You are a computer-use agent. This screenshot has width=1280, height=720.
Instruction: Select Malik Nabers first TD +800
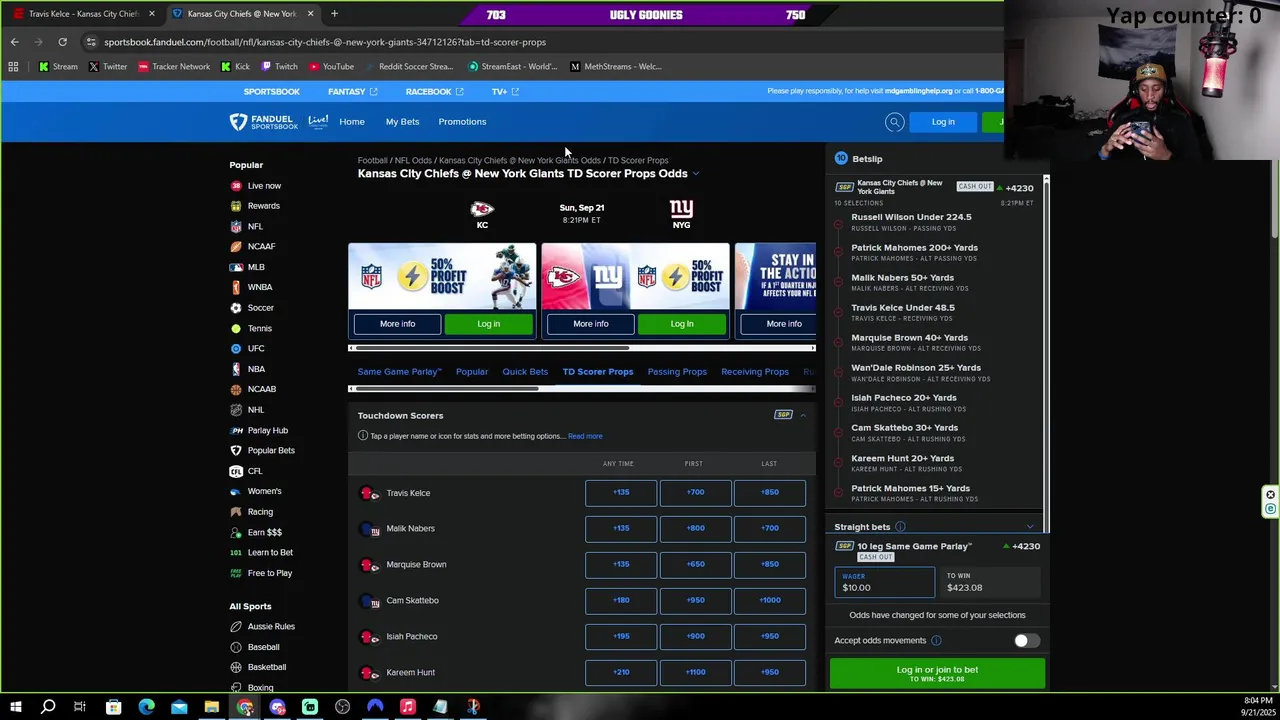pos(695,529)
